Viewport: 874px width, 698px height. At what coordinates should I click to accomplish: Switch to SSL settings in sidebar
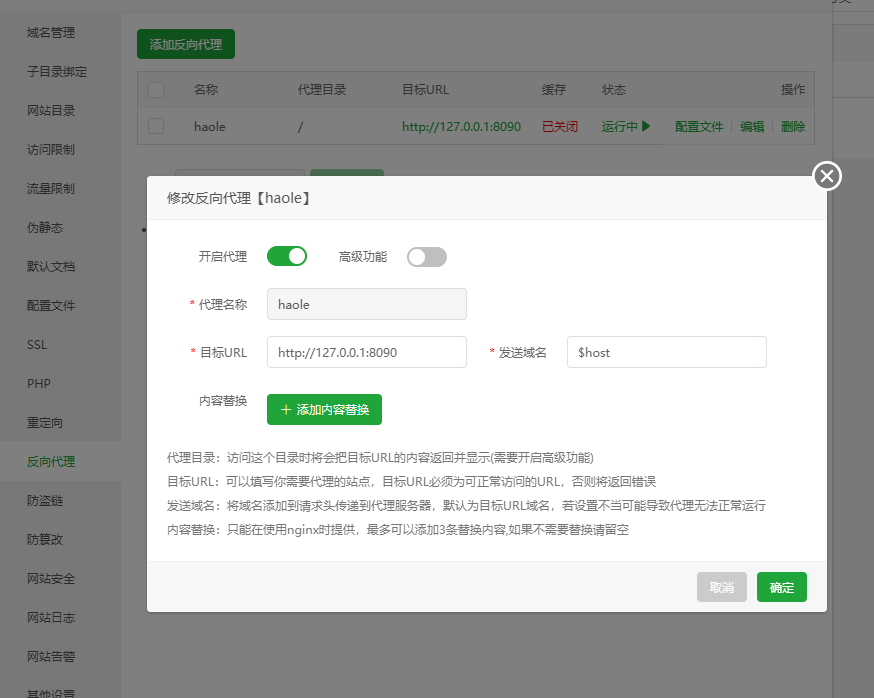pyautogui.click(x=37, y=345)
